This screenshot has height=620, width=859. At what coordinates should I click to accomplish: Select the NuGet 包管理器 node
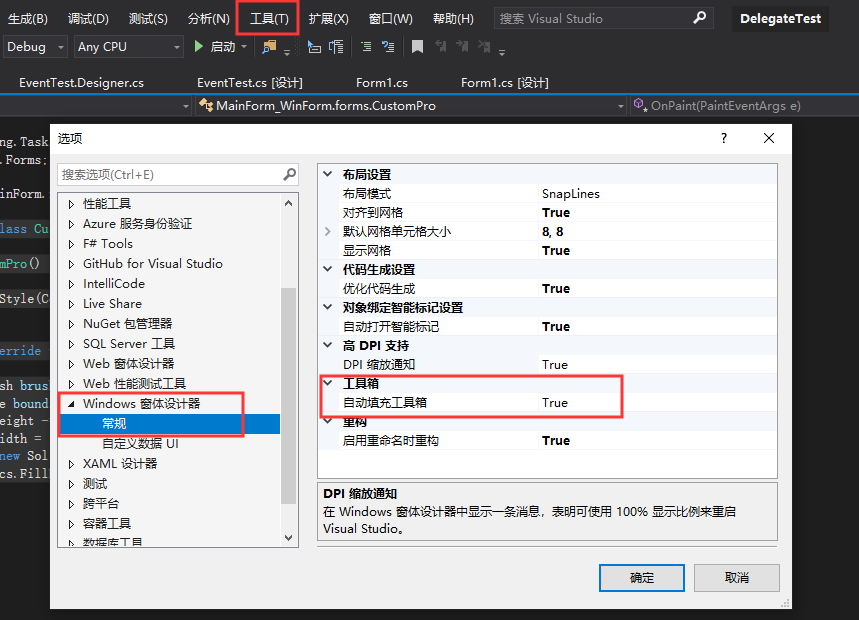point(128,324)
